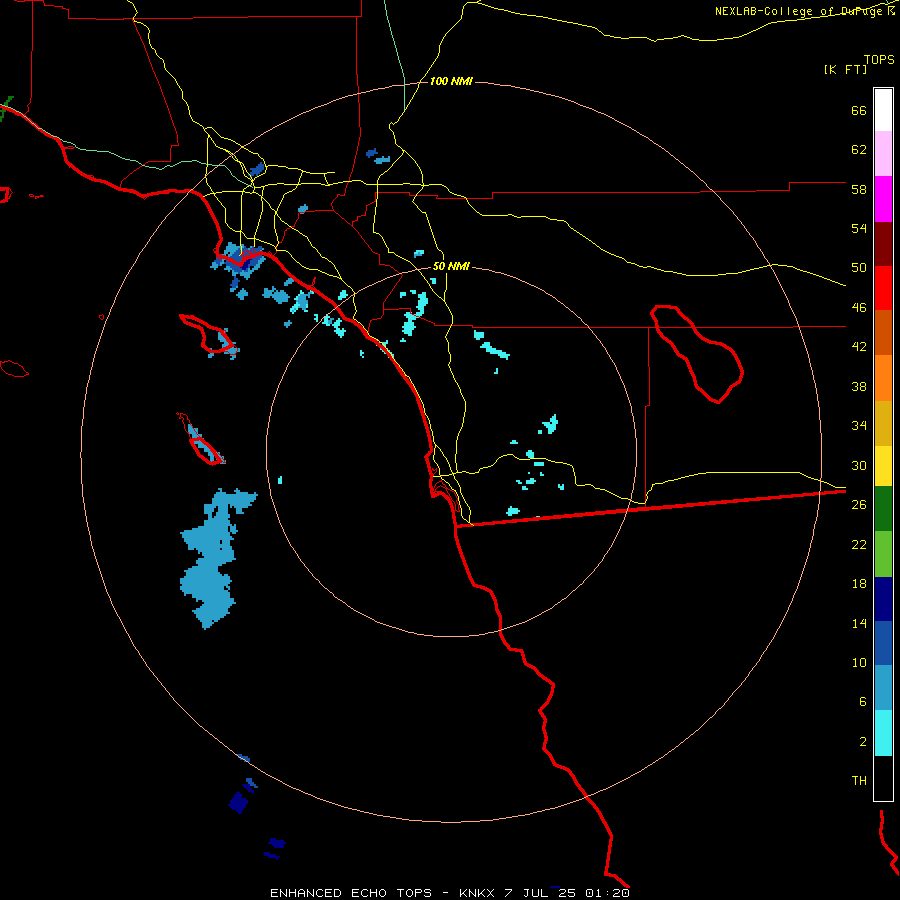Click the "30" legend value
This screenshot has width=900, height=900.
point(859,465)
